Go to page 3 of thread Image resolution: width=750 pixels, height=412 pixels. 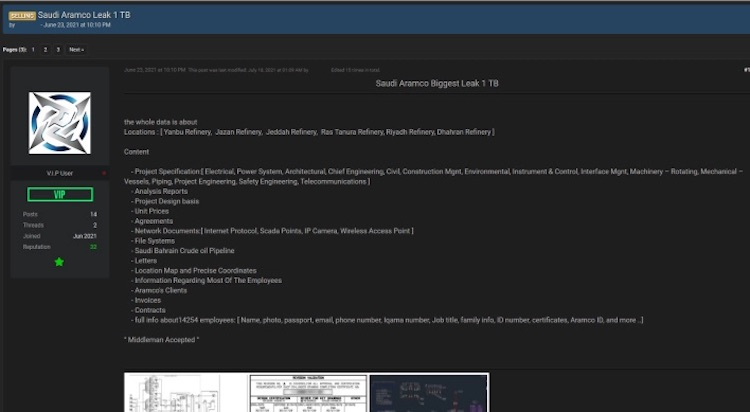click(x=58, y=49)
